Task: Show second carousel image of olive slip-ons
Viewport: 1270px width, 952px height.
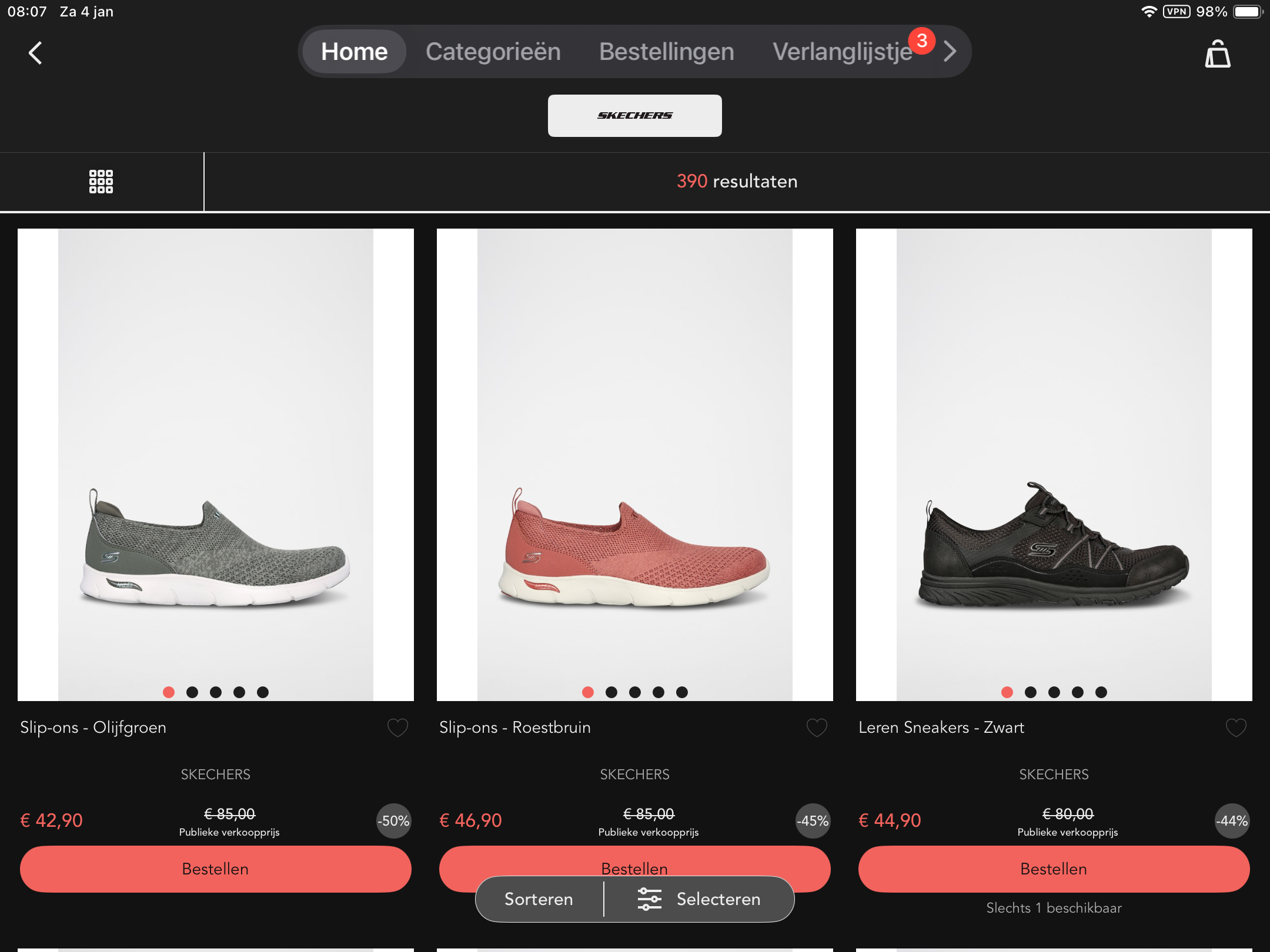Action: (x=192, y=693)
